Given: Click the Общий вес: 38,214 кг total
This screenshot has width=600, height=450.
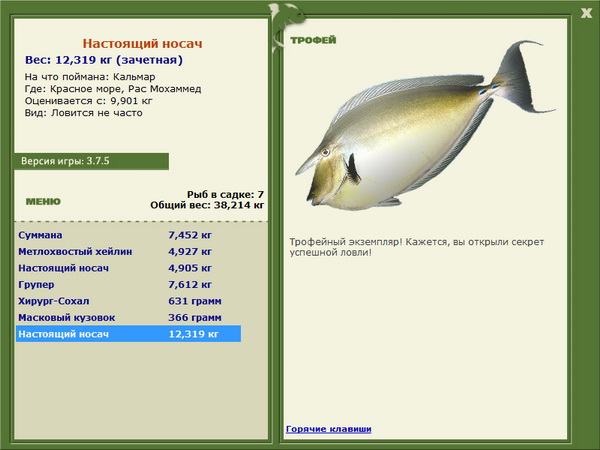Looking at the screenshot, I should tap(207, 205).
